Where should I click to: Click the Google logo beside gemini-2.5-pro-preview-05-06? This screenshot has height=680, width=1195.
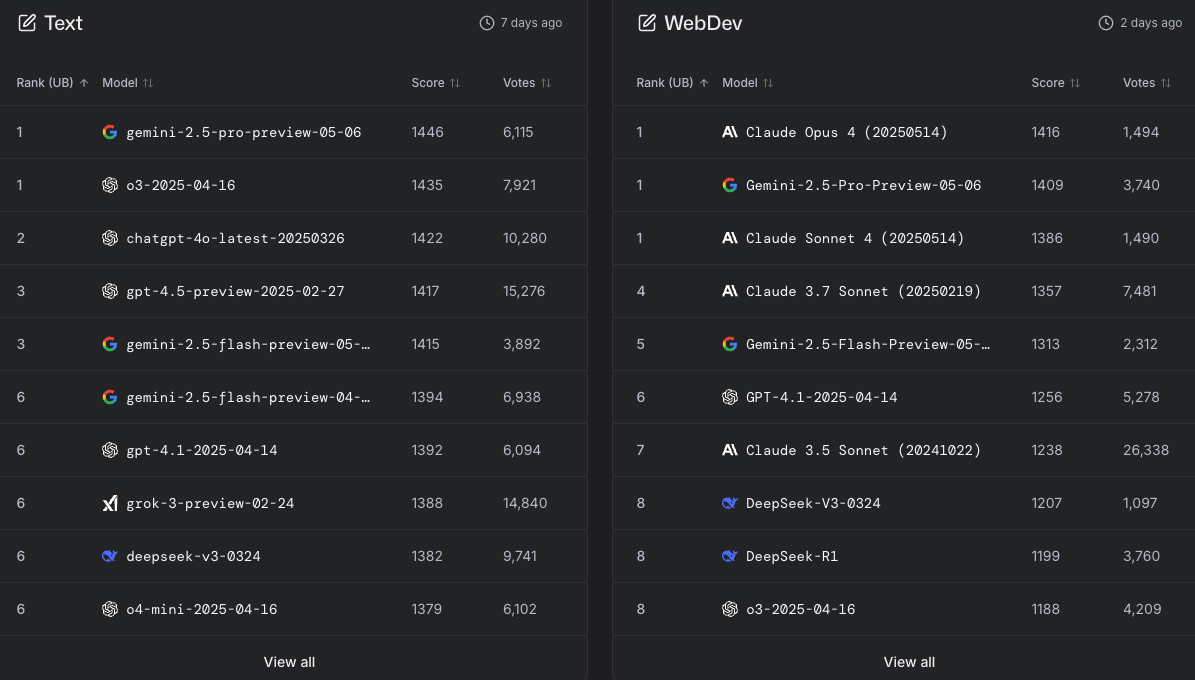tap(110, 132)
